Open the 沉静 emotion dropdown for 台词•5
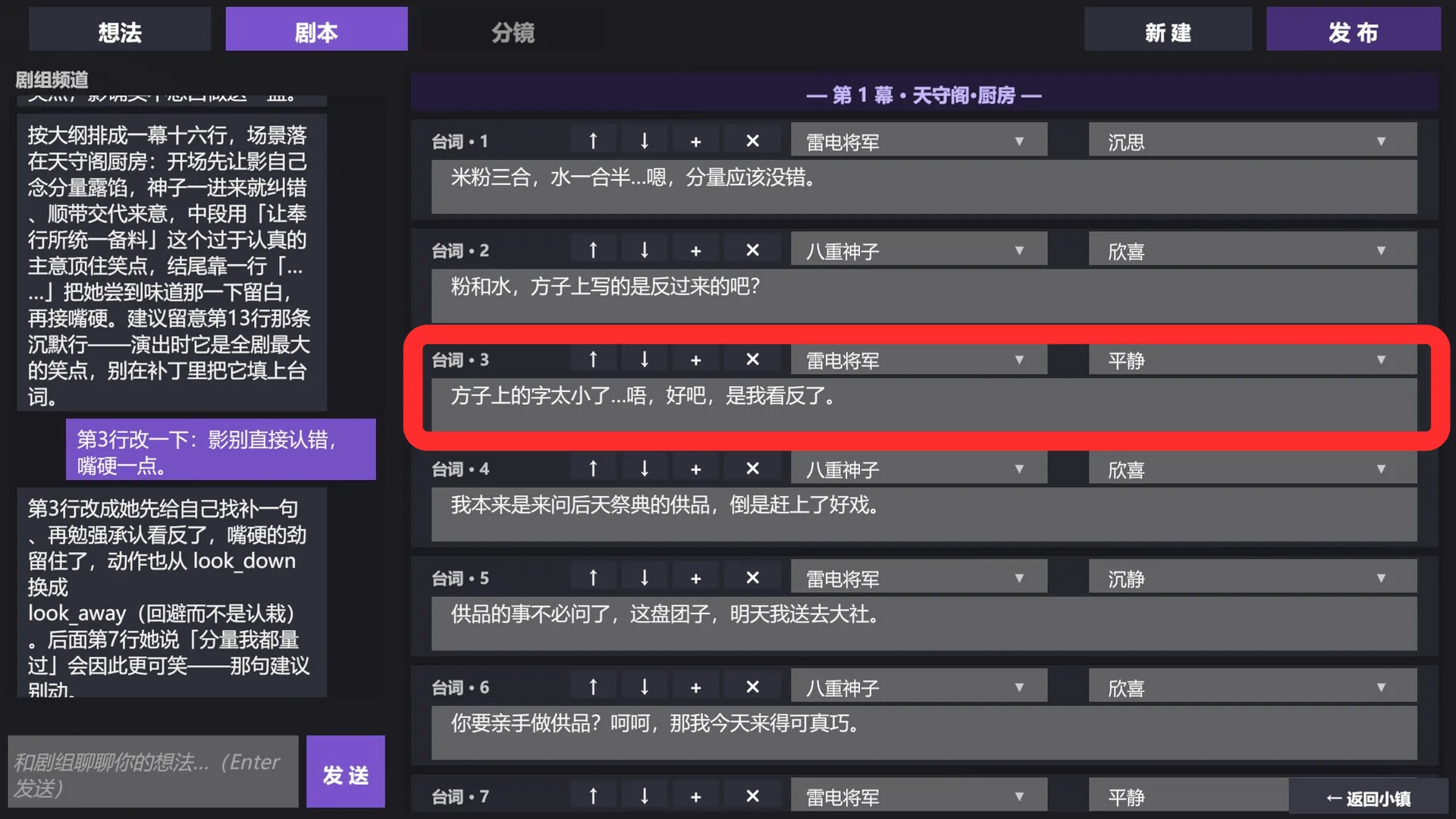 coord(1252,578)
